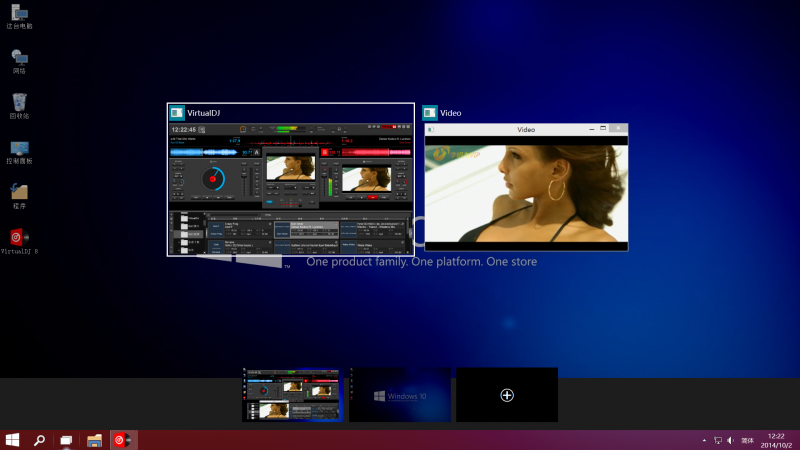Click the 简体 input method indicator
The image size is (800, 450).
coord(747,440)
